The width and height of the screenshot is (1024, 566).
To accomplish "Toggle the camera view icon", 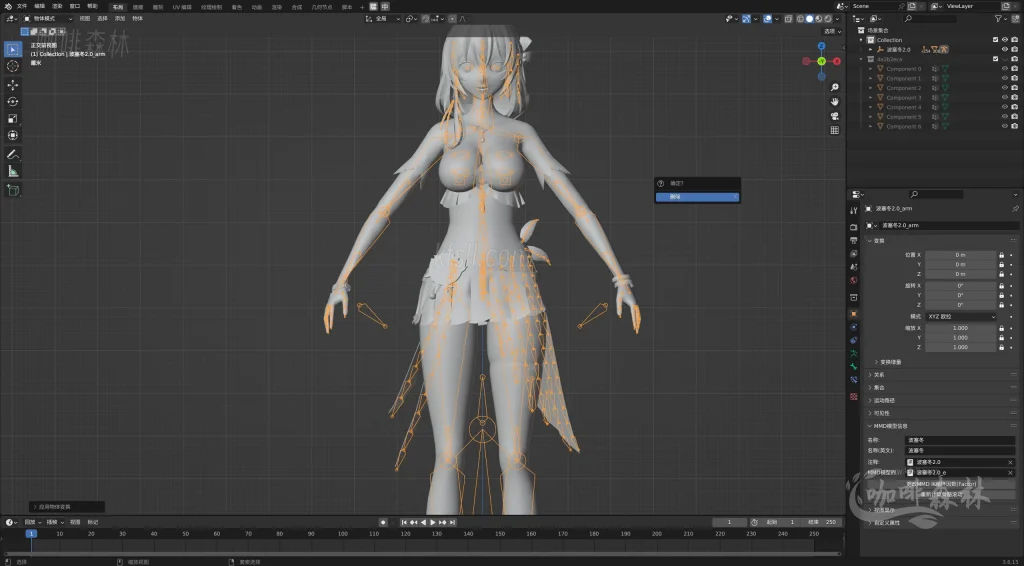I will [835, 116].
